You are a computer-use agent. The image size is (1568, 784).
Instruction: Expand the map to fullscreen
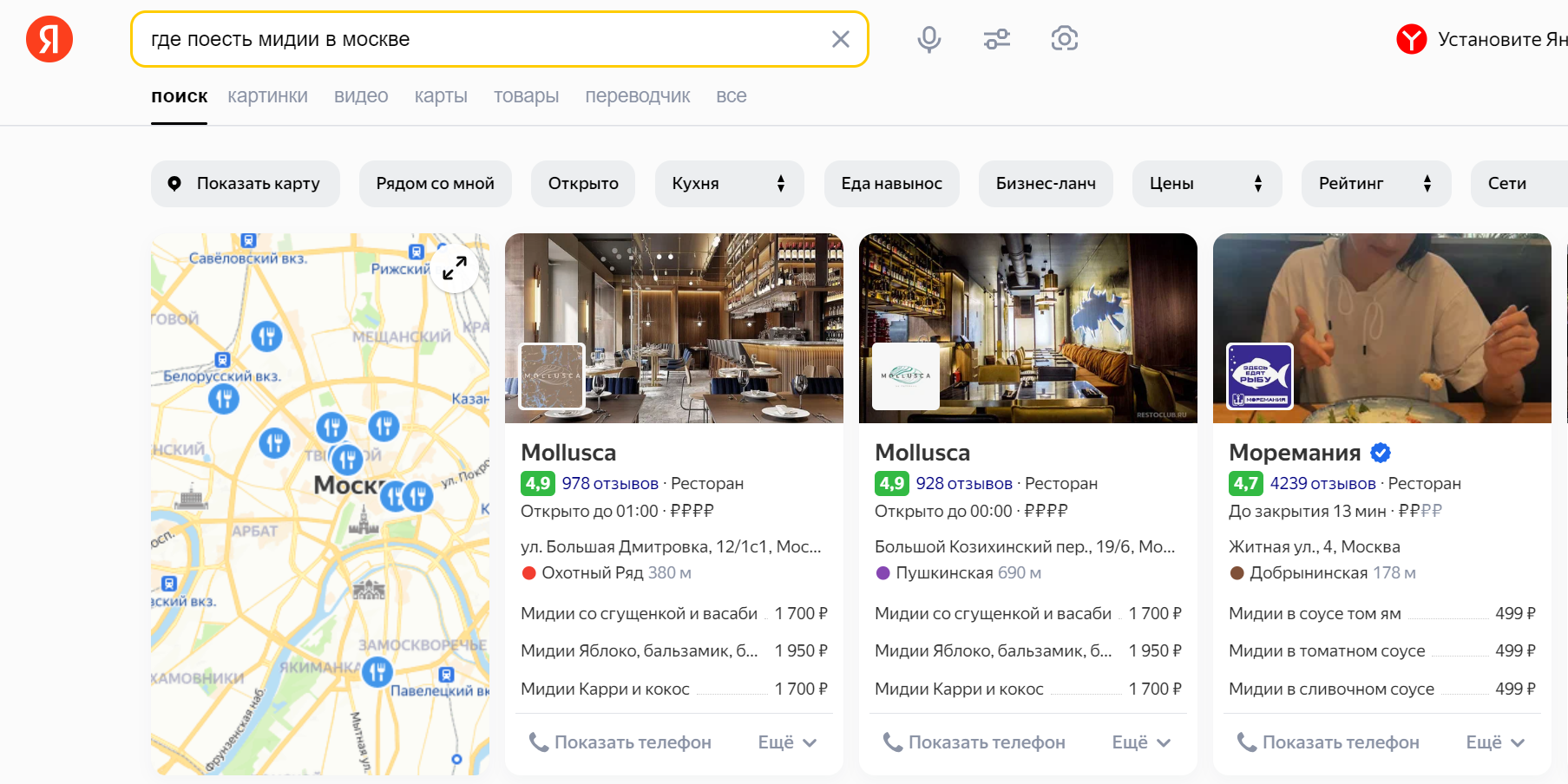pyautogui.click(x=454, y=268)
